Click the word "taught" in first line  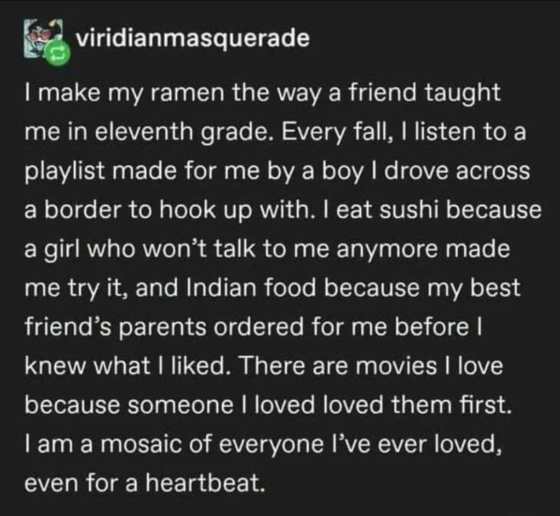coord(462,92)
